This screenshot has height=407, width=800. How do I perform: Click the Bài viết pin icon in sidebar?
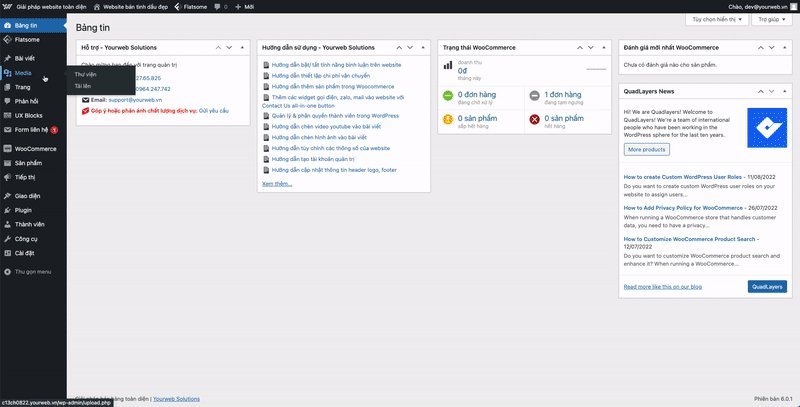point(7,58)
